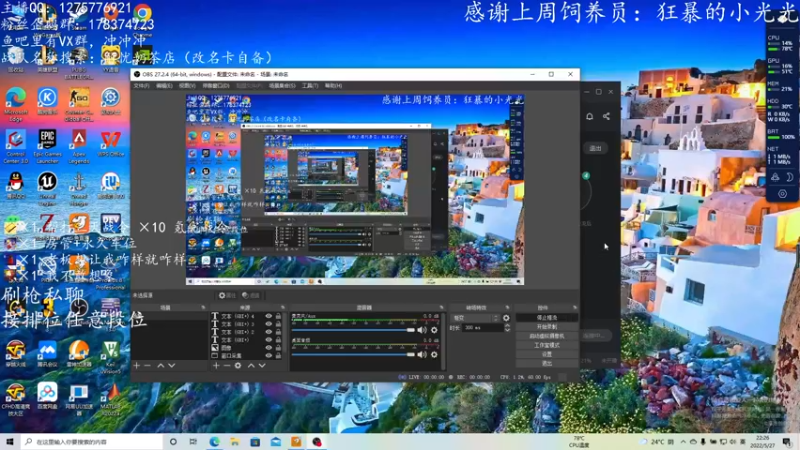The height and width of the screenshot is (450, 800).
Task: Click start virtual camera button
Action: click(x=546, y=336)
